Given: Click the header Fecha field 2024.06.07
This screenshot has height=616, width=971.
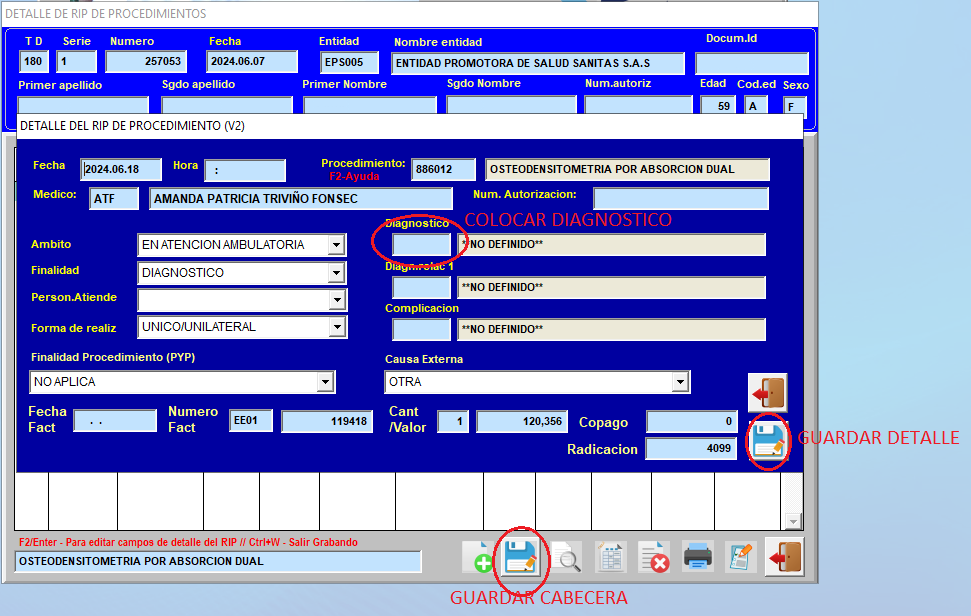Looking at the screenshot, I should click(252, 61).
